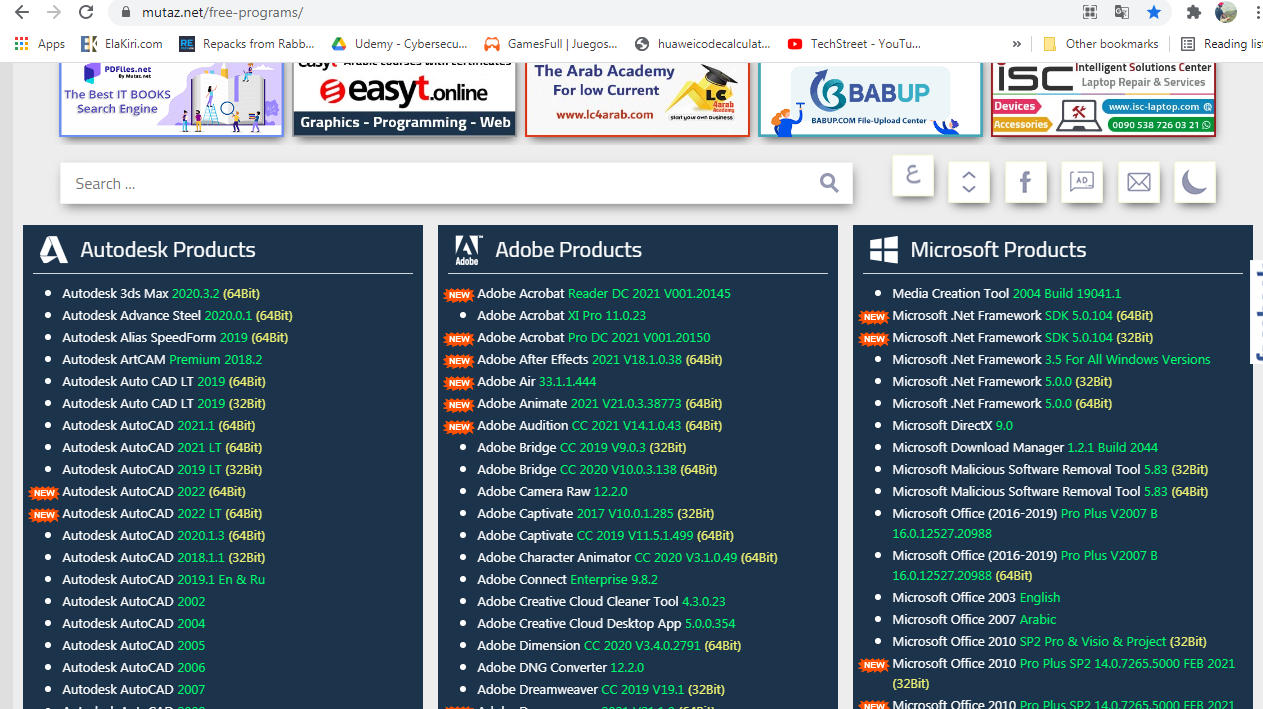Open Media Creation Tool 2004 link
Image resolution: width=1263 pixels, height=709 pixels.
pyautogui.click(x=1006, y=293)
